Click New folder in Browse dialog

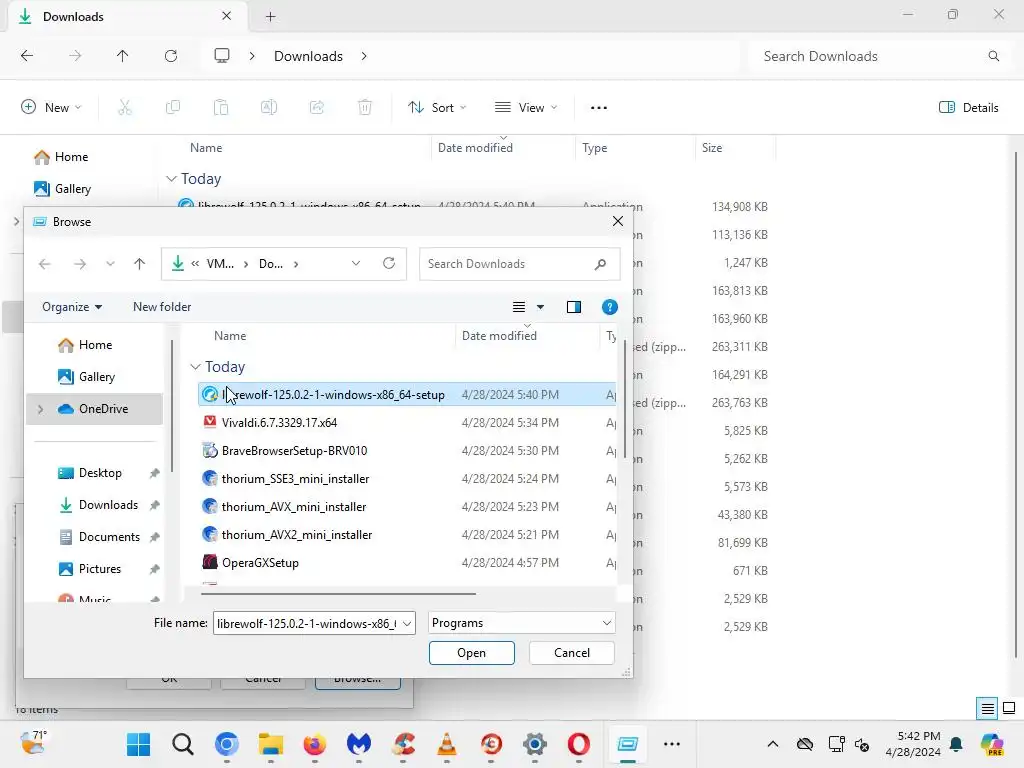pos(162,307)
